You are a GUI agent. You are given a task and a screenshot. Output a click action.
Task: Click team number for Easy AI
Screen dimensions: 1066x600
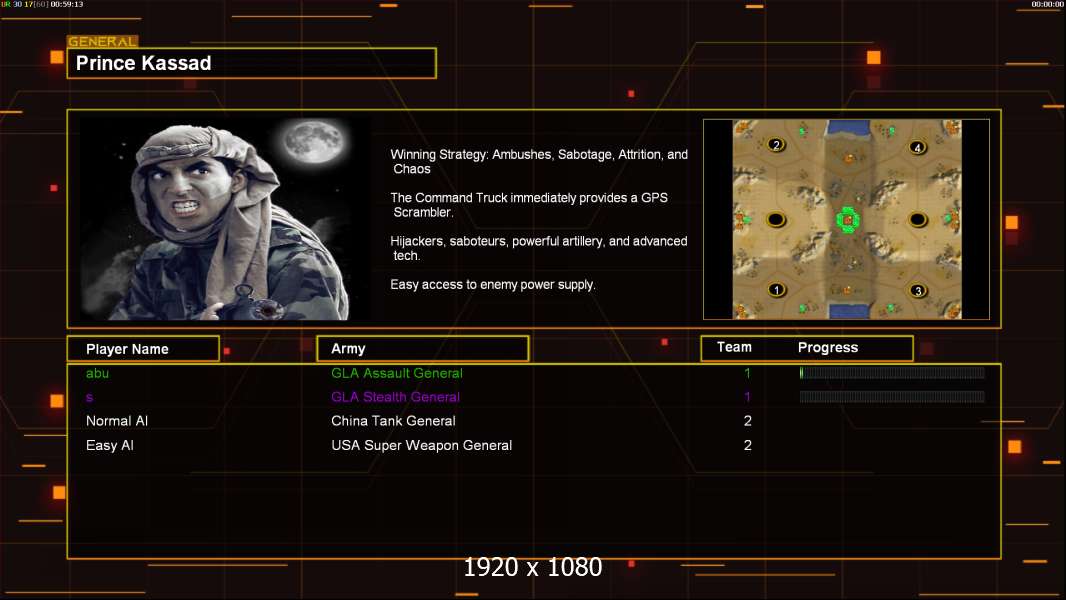[x=747, y=445]
